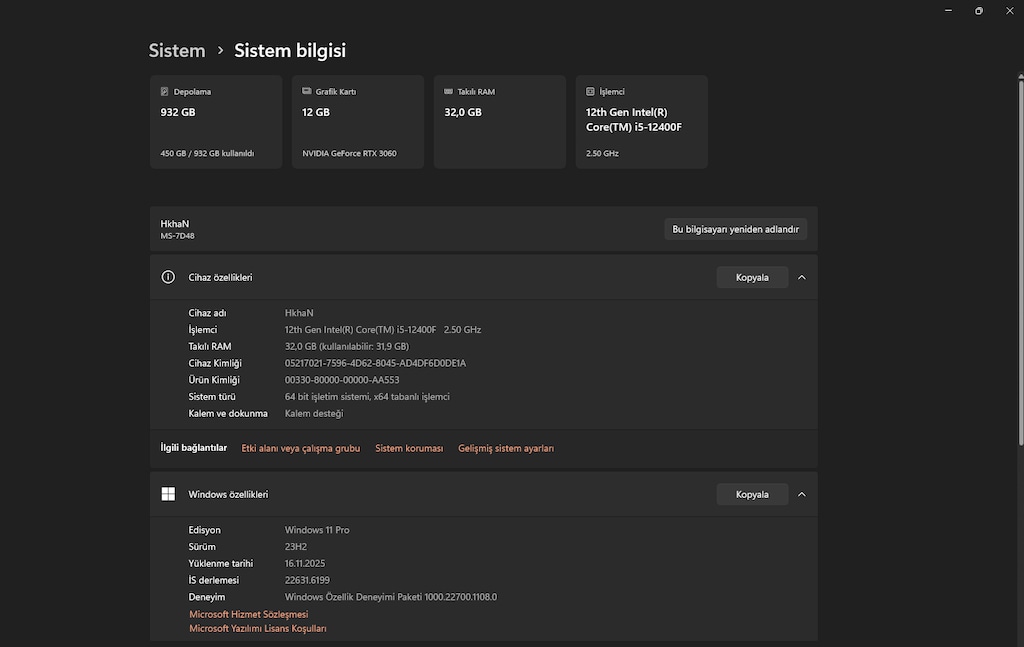Collapse the Cihaz özellikleri section chevron

pos(801,277)
